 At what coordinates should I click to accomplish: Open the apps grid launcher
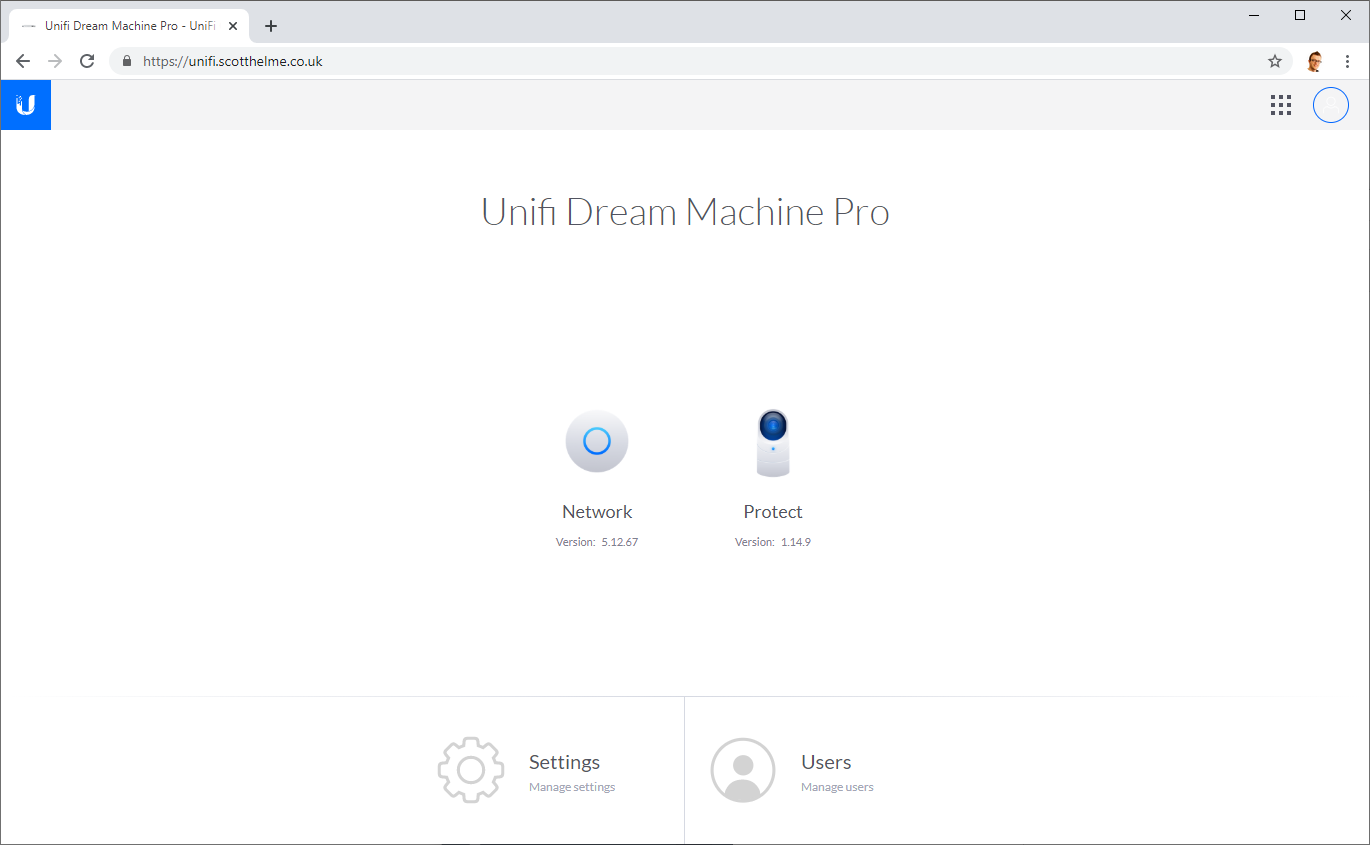tap(1281, 105)
